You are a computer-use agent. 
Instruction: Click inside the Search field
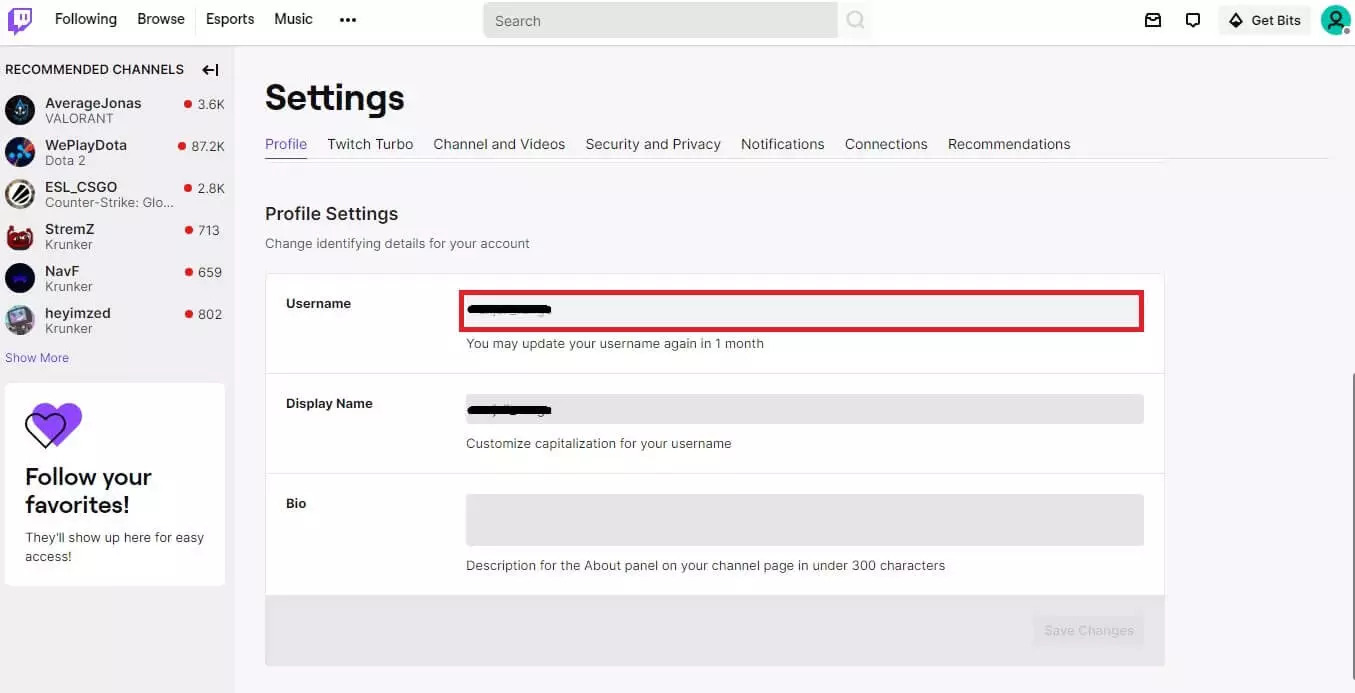[x=660, y=20]
